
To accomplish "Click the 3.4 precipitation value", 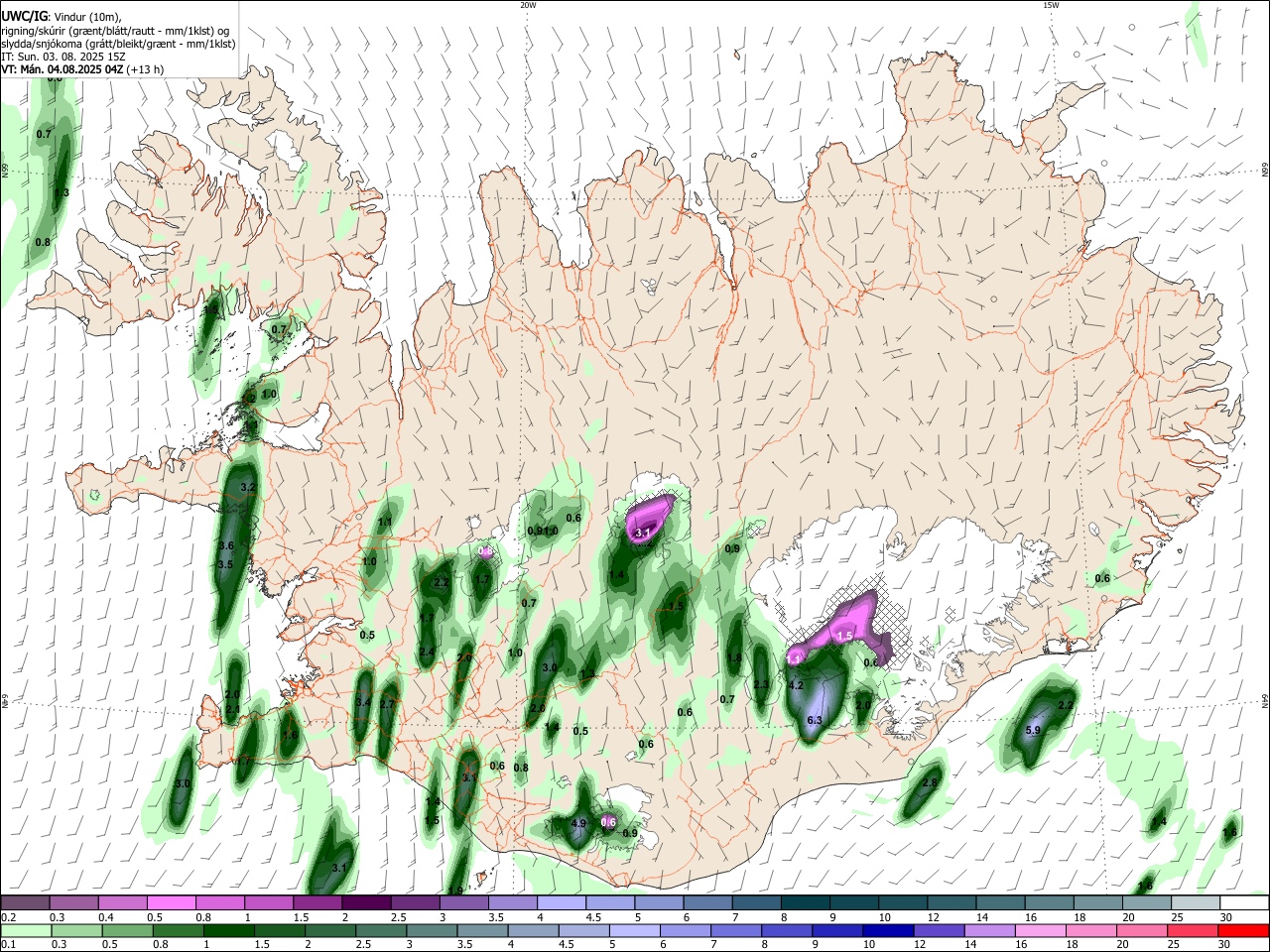I will point(363,702).
